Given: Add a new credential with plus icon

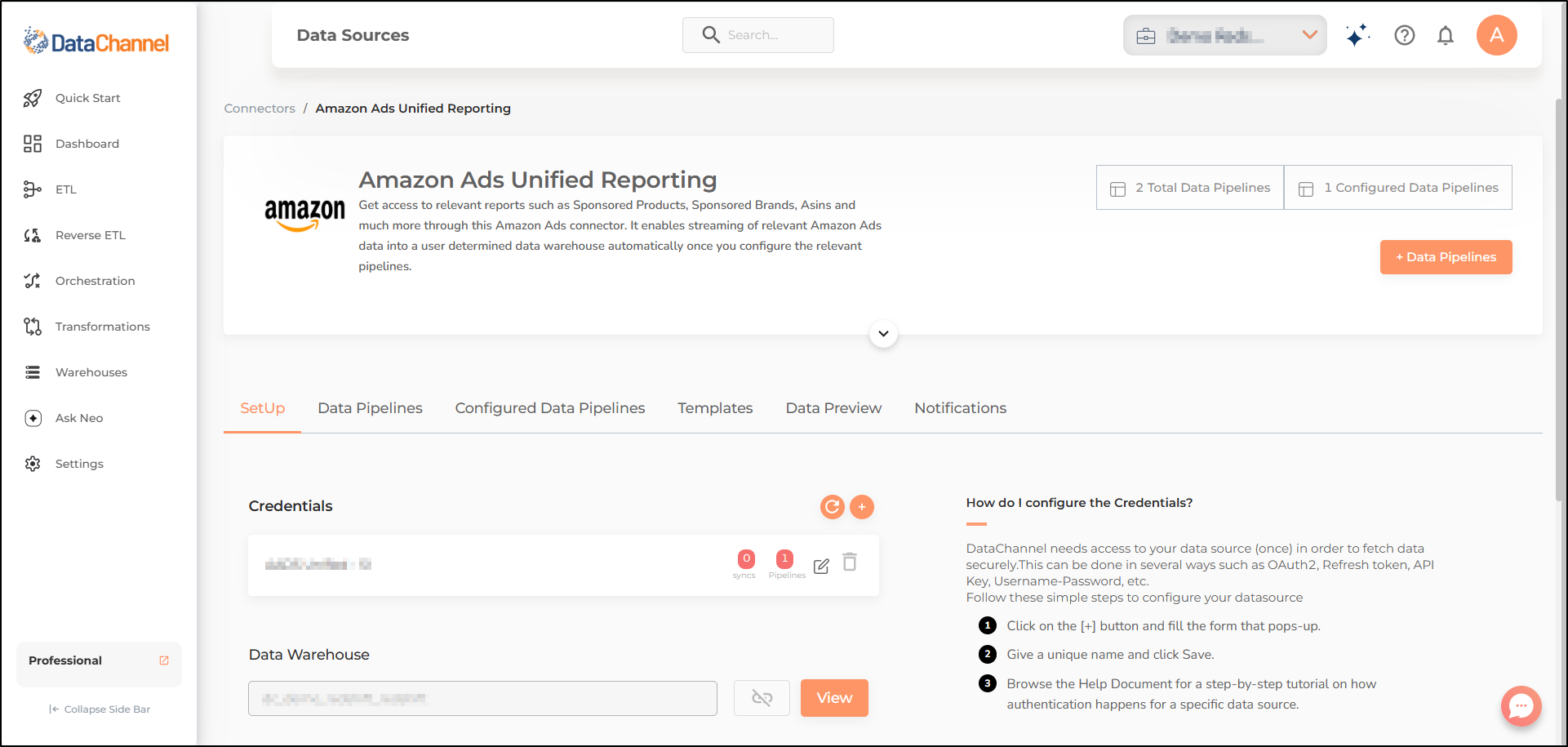Looking at the screenshot, I should click(862, 507).
